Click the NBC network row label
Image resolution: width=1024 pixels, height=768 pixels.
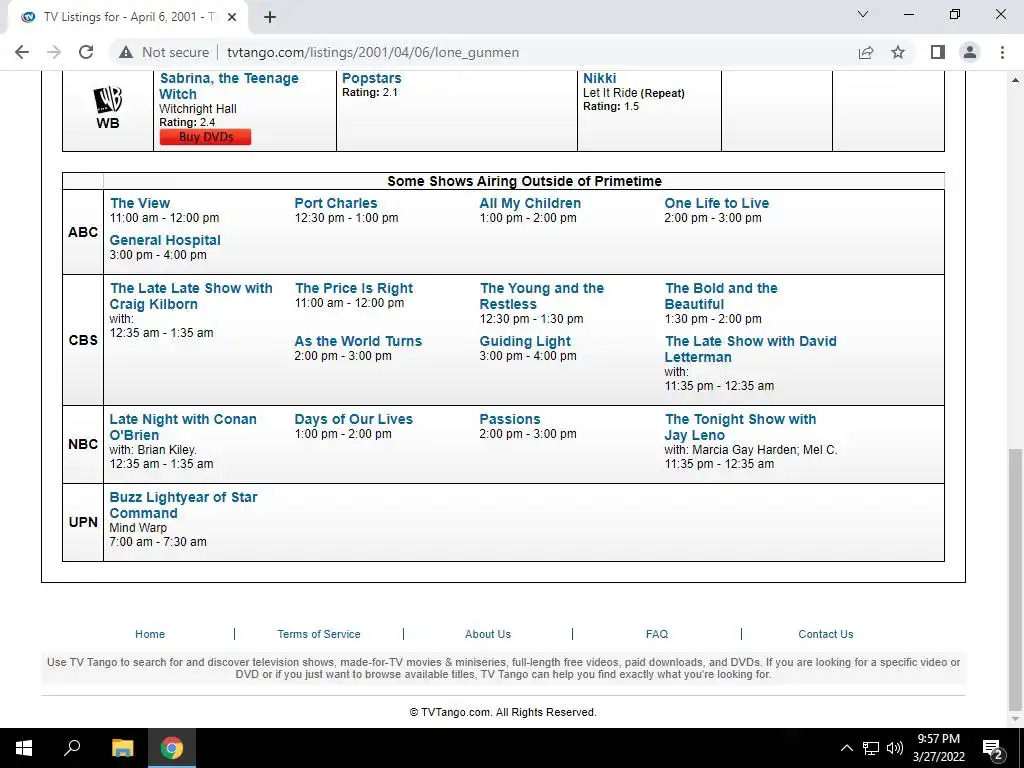(83, 444)
